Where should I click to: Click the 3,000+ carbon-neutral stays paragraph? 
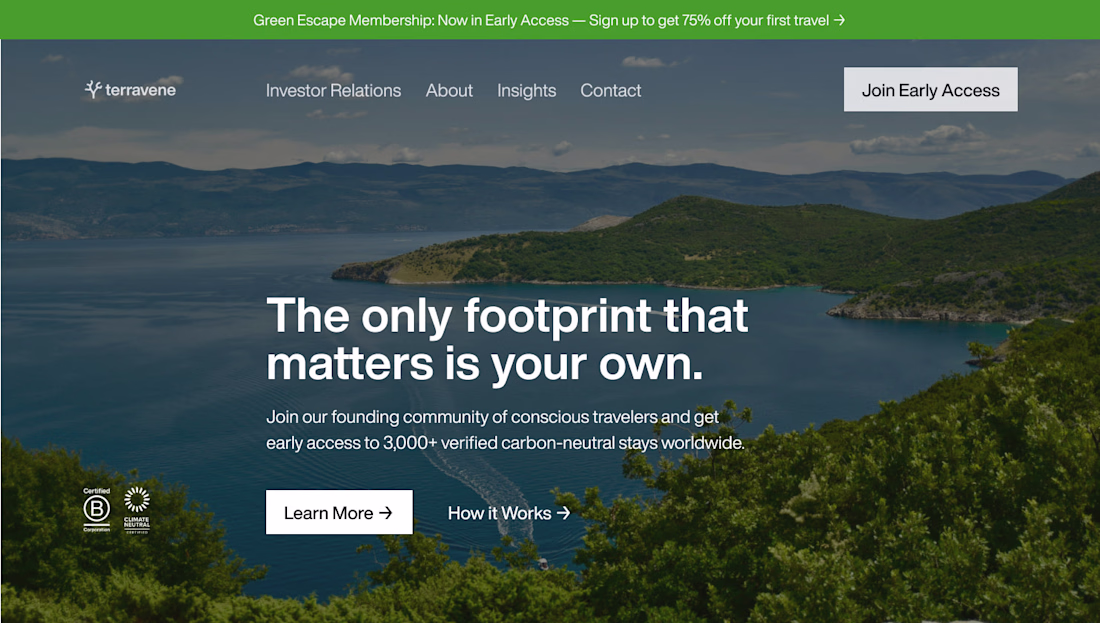point(505,430)
